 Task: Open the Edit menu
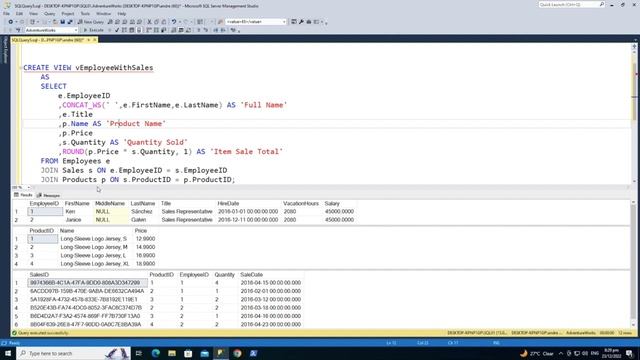point(19,13)
